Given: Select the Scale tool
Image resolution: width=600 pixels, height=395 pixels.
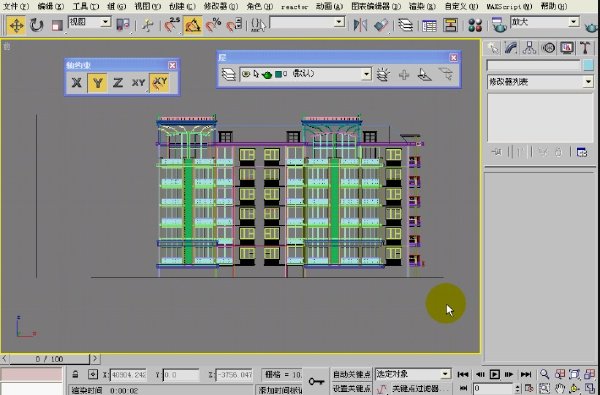Looking at the screenshot, I should pyautogui.click(x=57, y=26).
